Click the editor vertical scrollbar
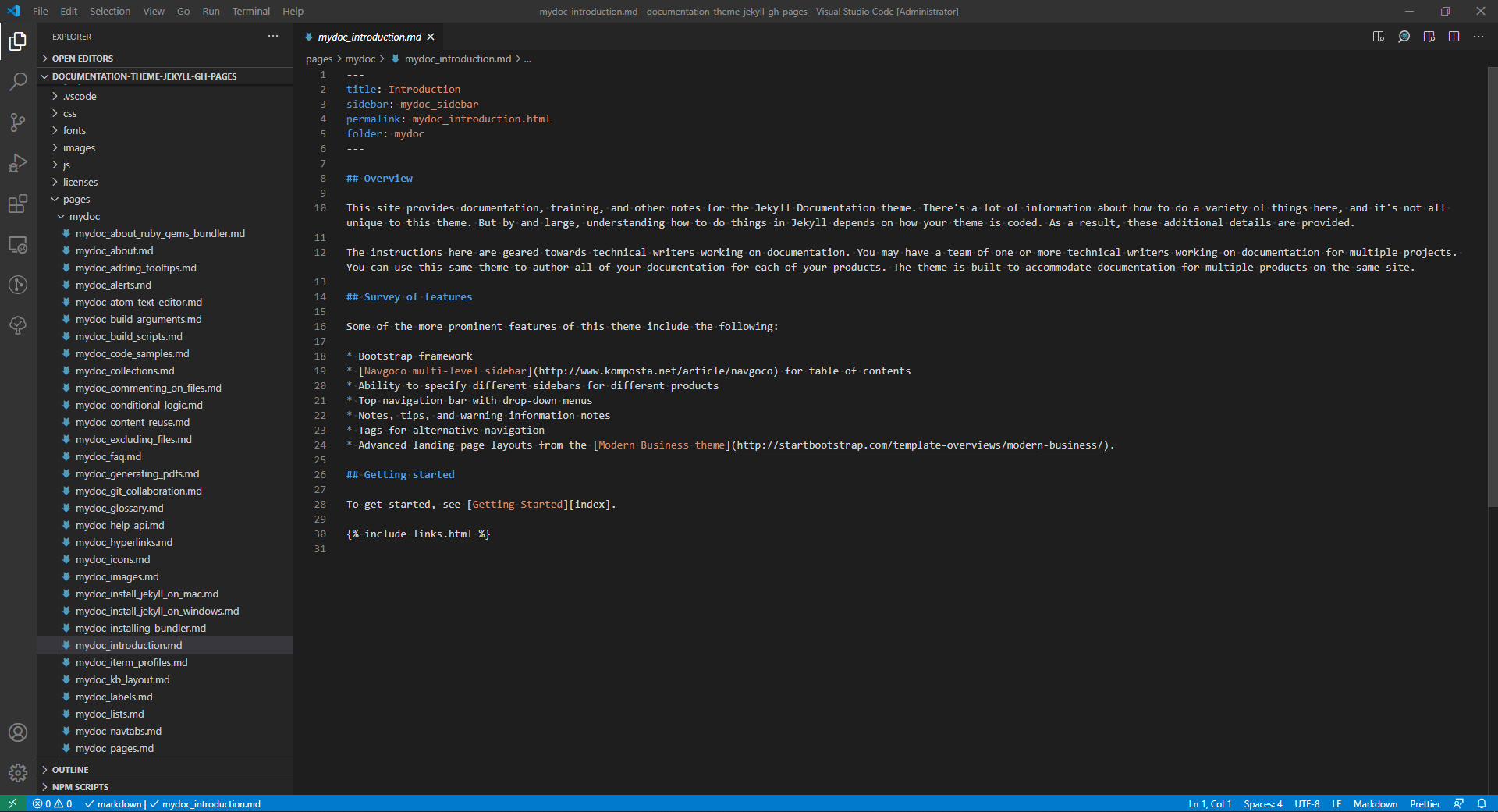This screenshot has height=812, width=1498. click(1493, 286)
